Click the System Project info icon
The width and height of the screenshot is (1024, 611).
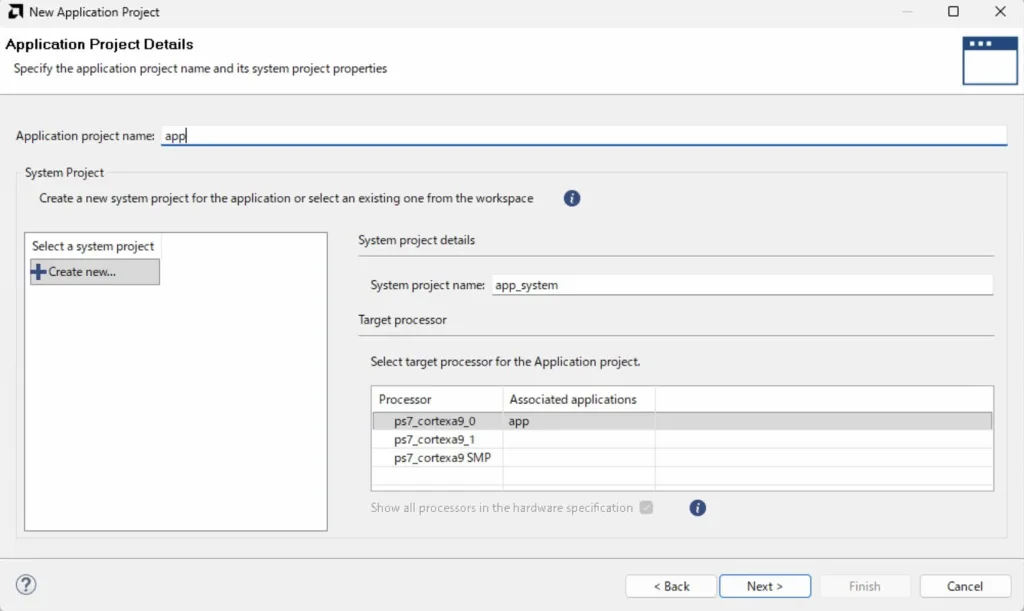[572, 198]
